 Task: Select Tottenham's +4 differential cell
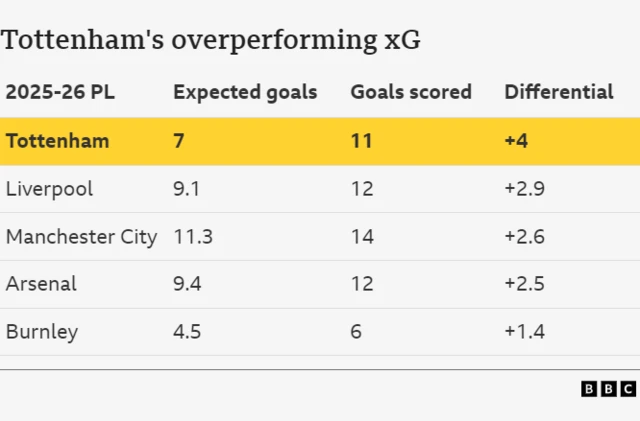[x=516, y=141]
